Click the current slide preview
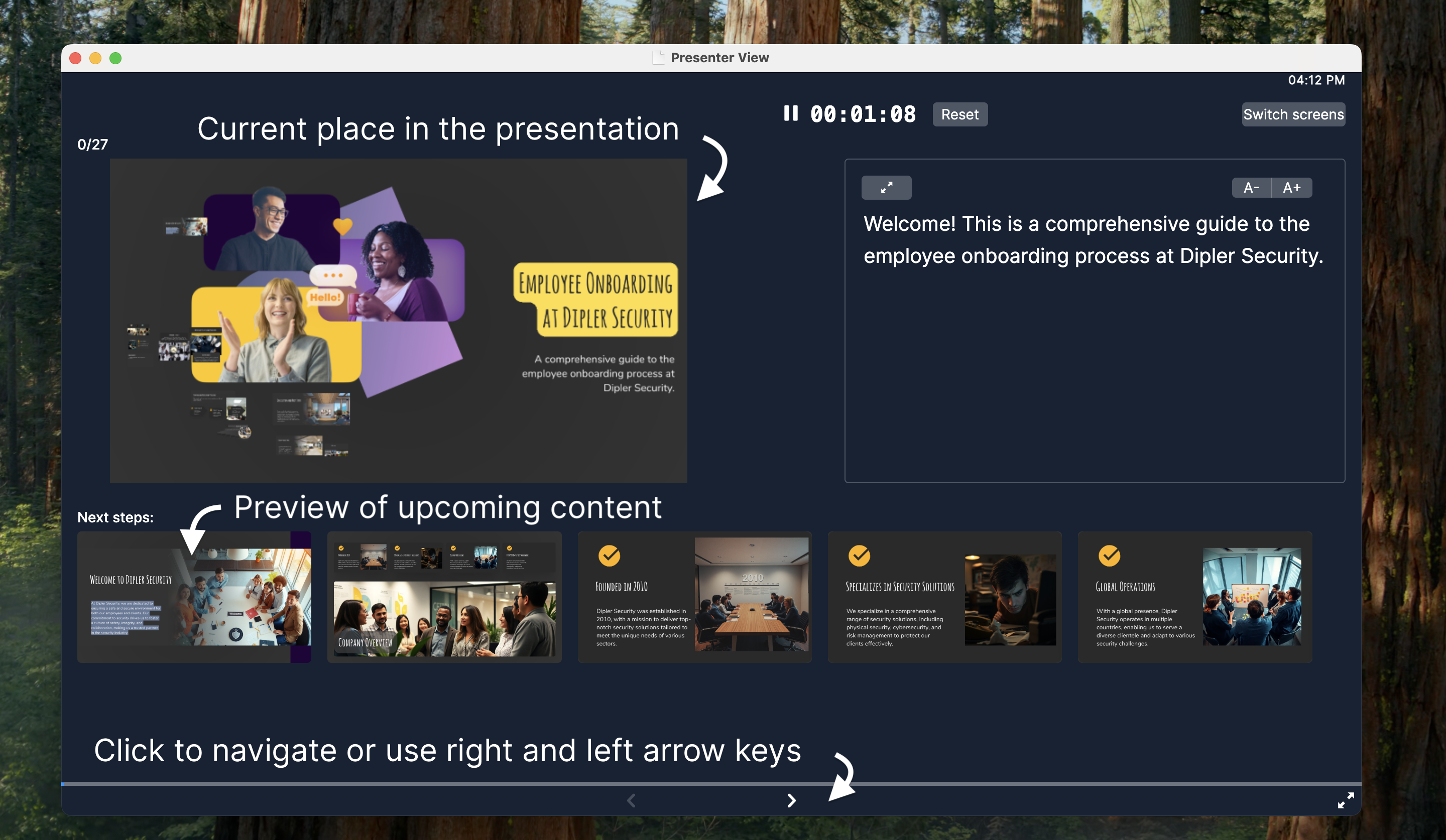The height and width of the screenshot is (840, 1446). (x=398, y=321)
